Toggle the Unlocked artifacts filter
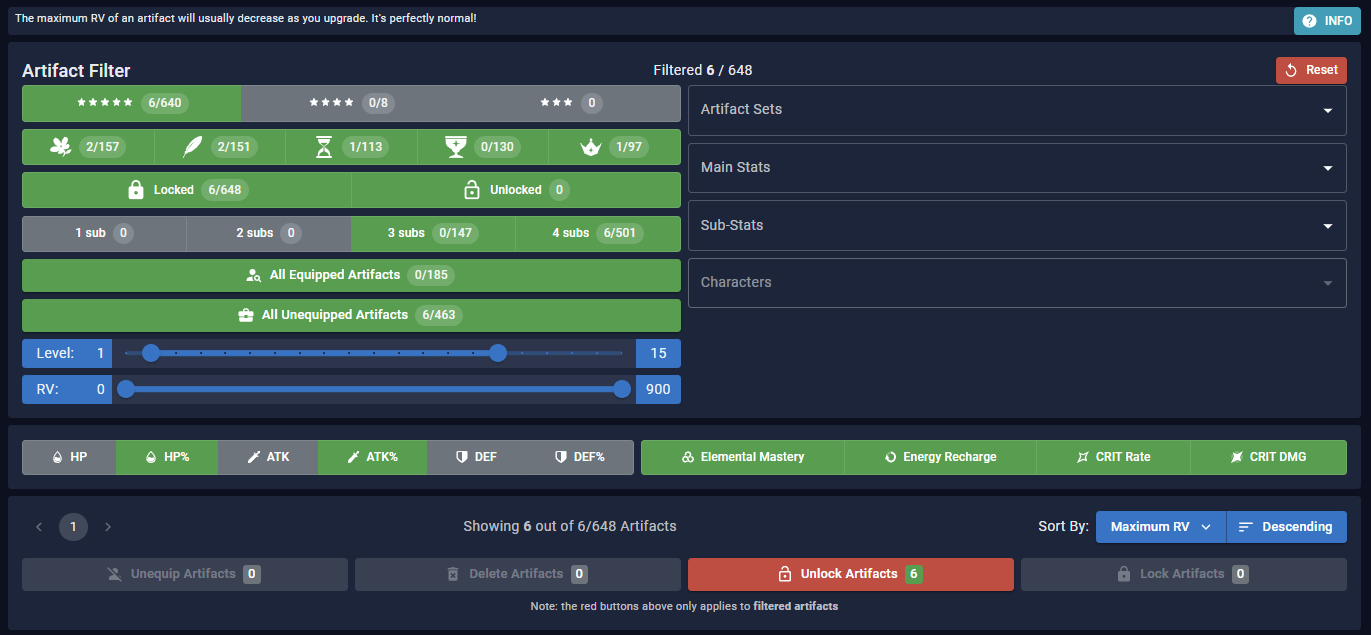1371x635 pixels. click(x=516, y=190)
